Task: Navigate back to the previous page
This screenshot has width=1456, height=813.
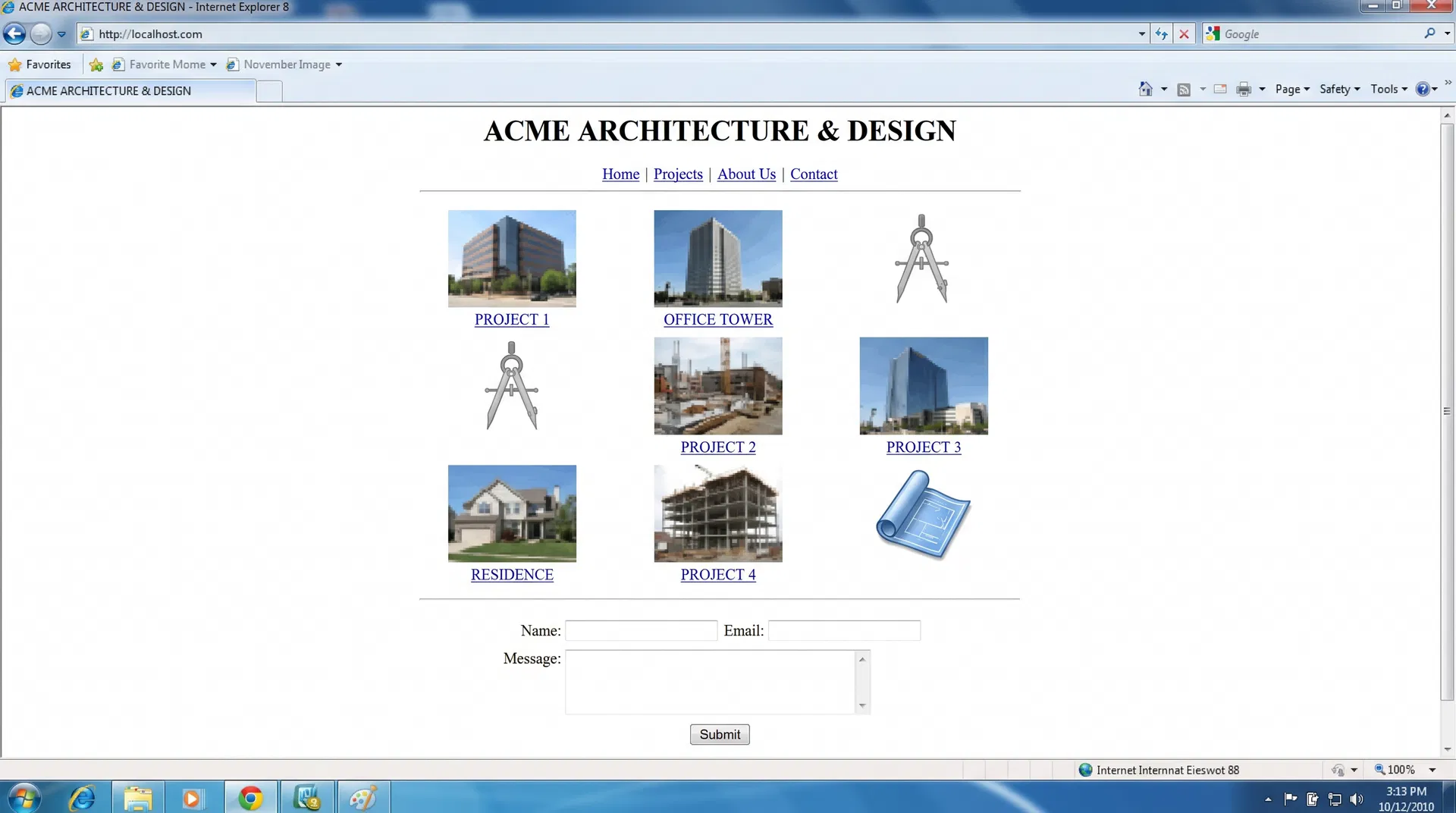Action: [13, 33]
